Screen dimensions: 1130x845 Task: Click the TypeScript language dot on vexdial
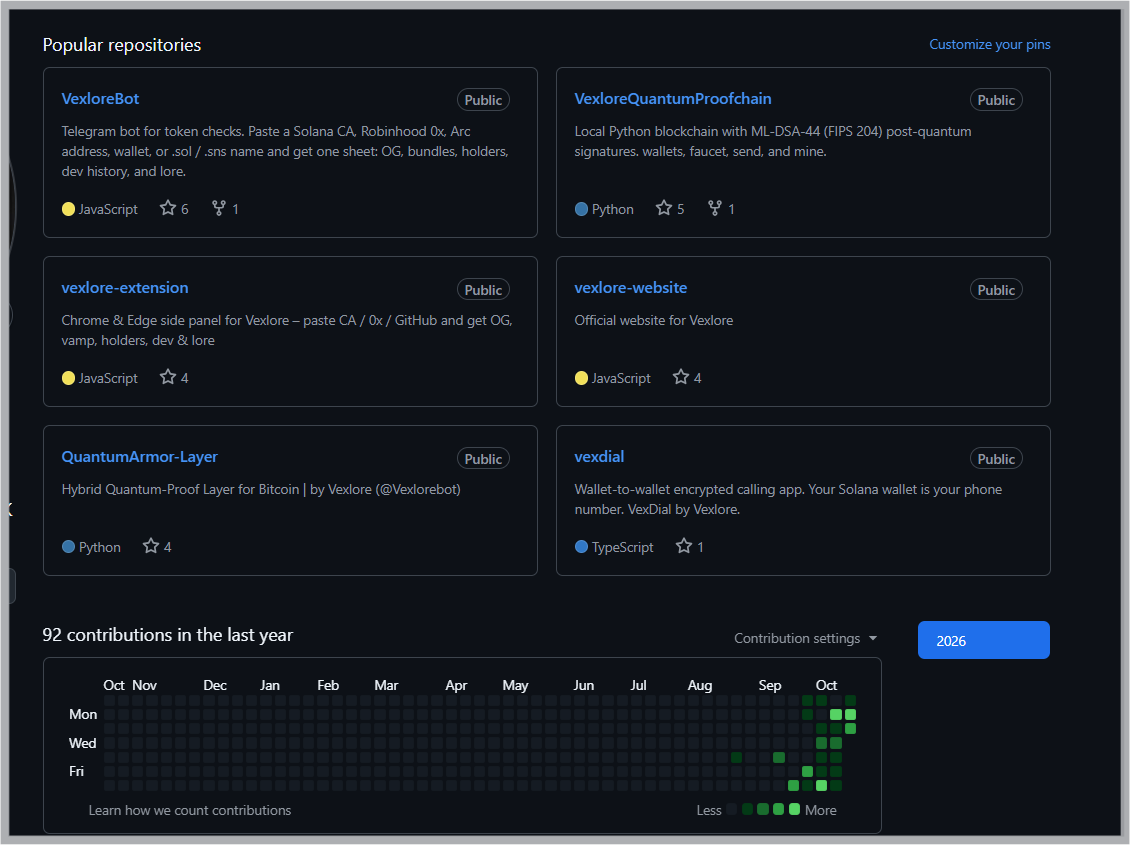[x=582, y=547]
